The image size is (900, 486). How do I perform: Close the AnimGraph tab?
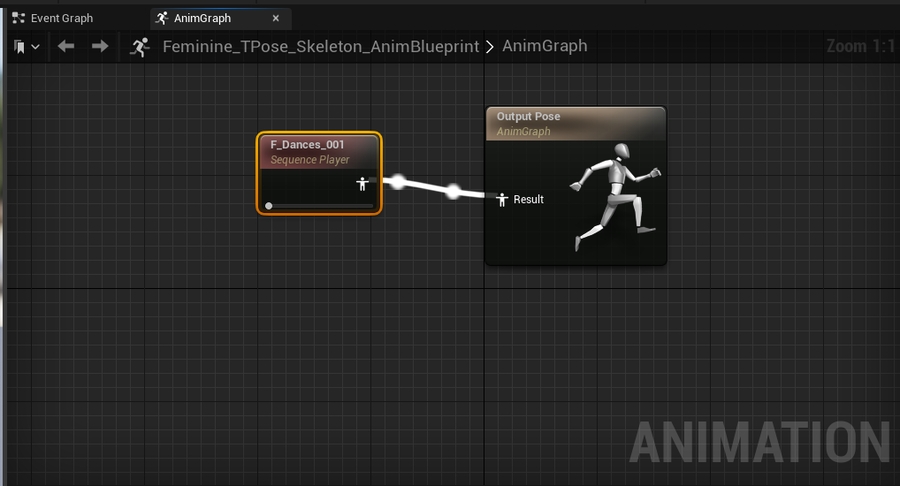click(x=275, y=18)
